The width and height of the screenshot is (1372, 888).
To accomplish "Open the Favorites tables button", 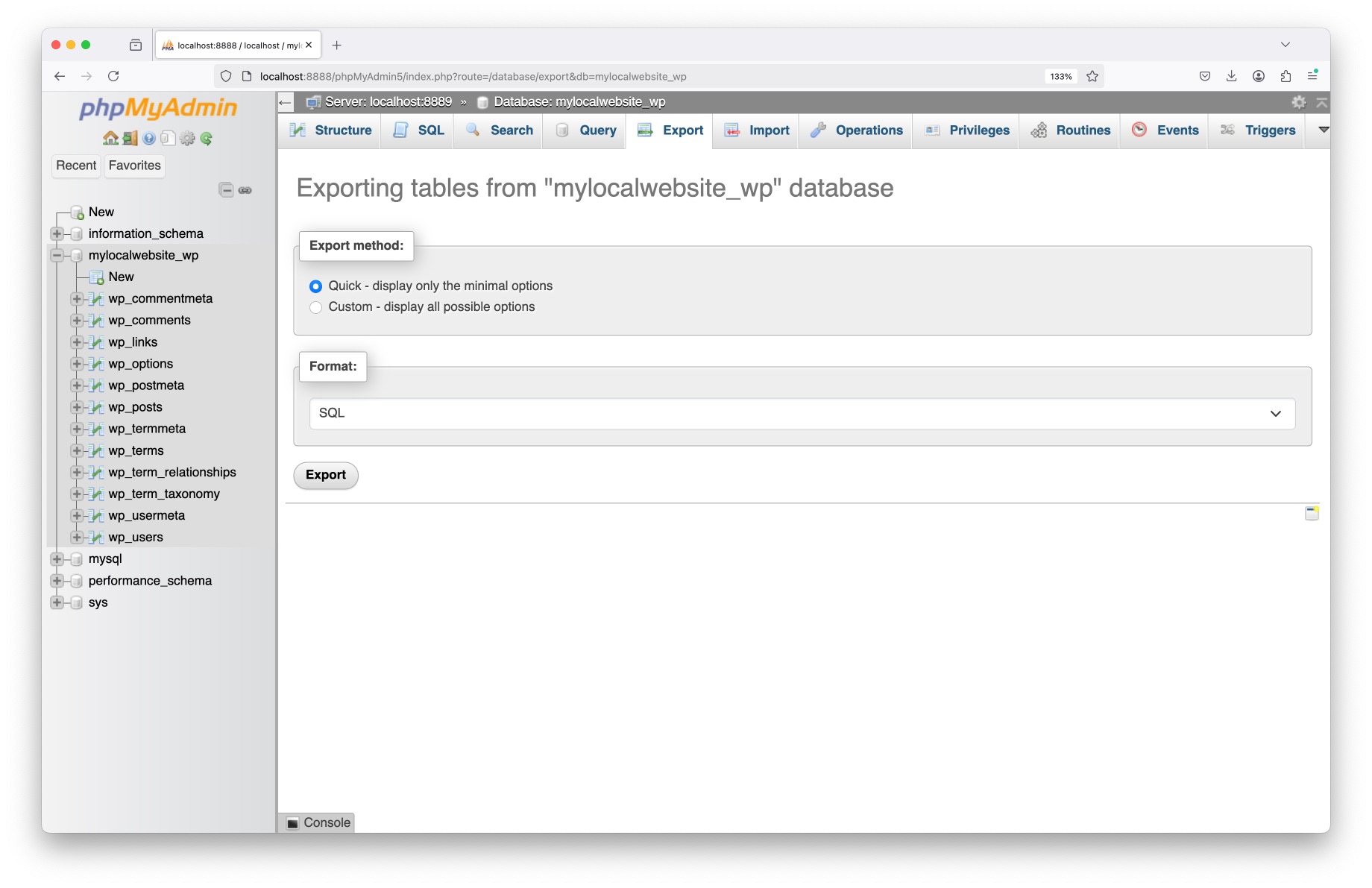I will click(x=134, y=166).
